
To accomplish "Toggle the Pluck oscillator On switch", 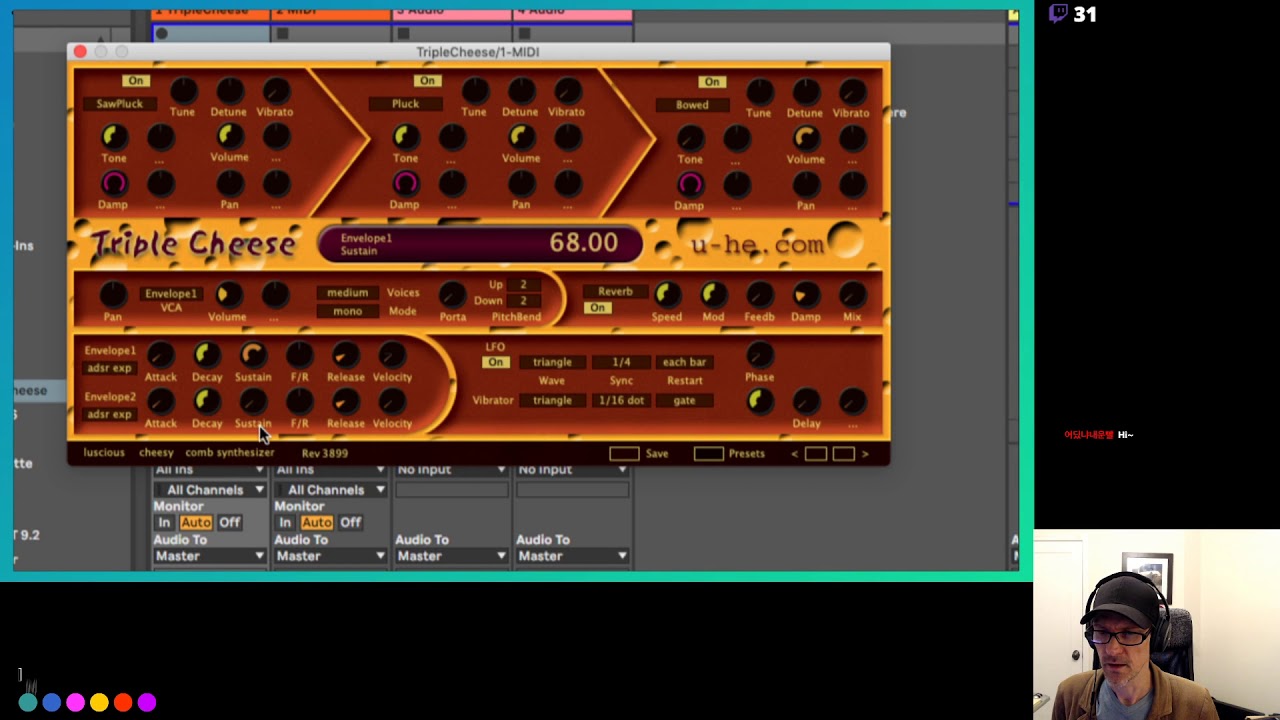I will (x=427, y=81).
